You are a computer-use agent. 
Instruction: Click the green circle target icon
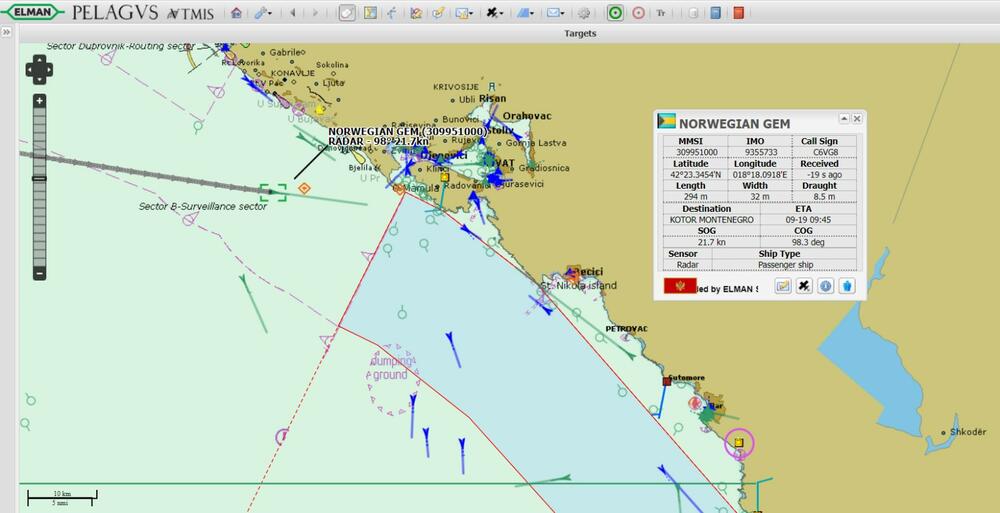615,13
